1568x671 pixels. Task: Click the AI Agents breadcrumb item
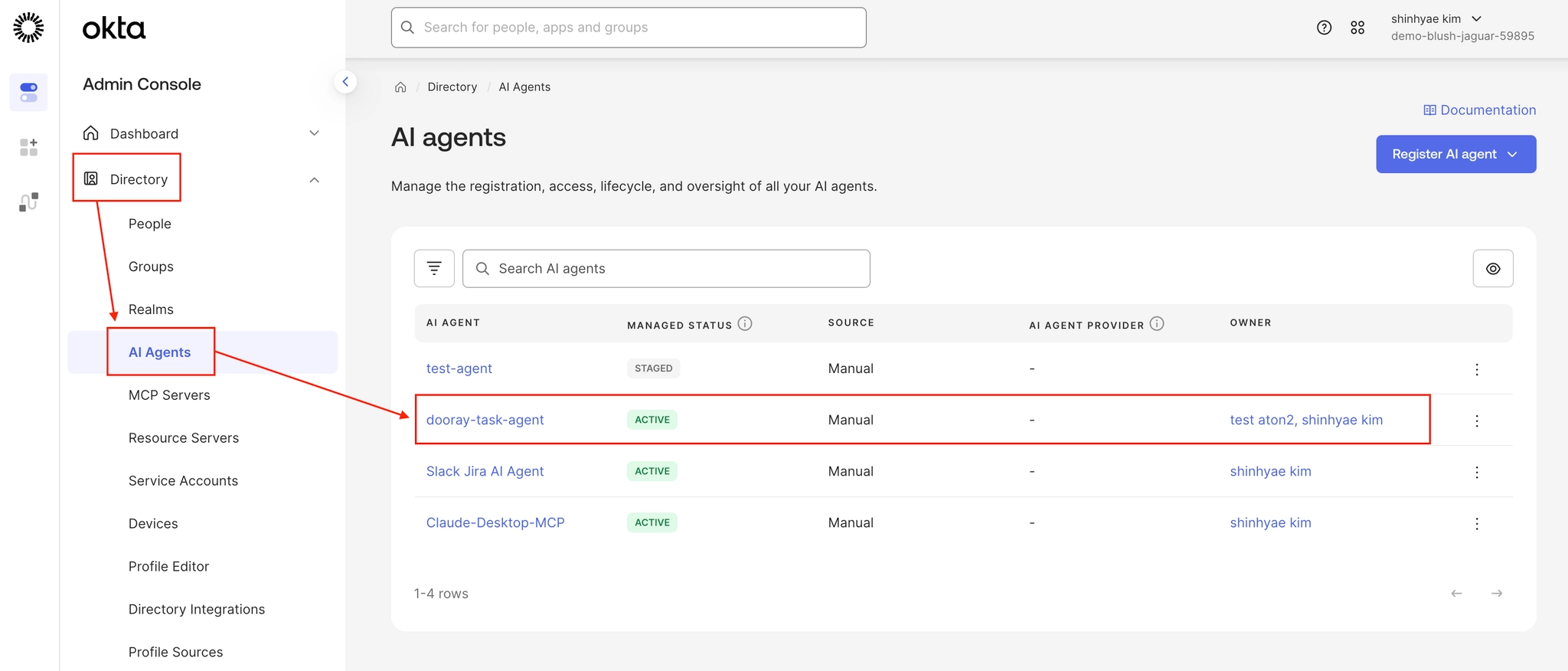[x=524, y=87]
